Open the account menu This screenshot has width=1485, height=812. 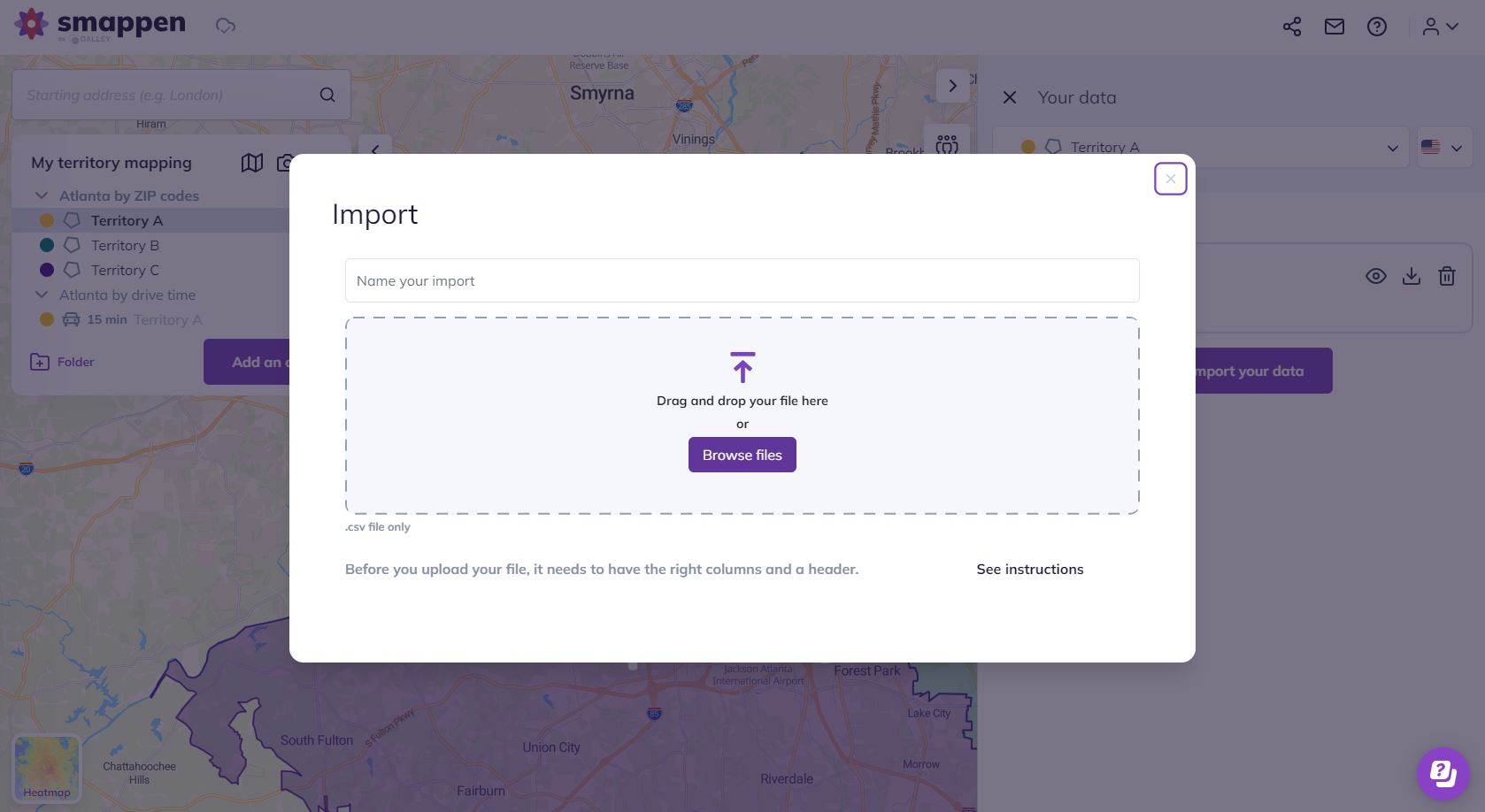point(1438,27)
